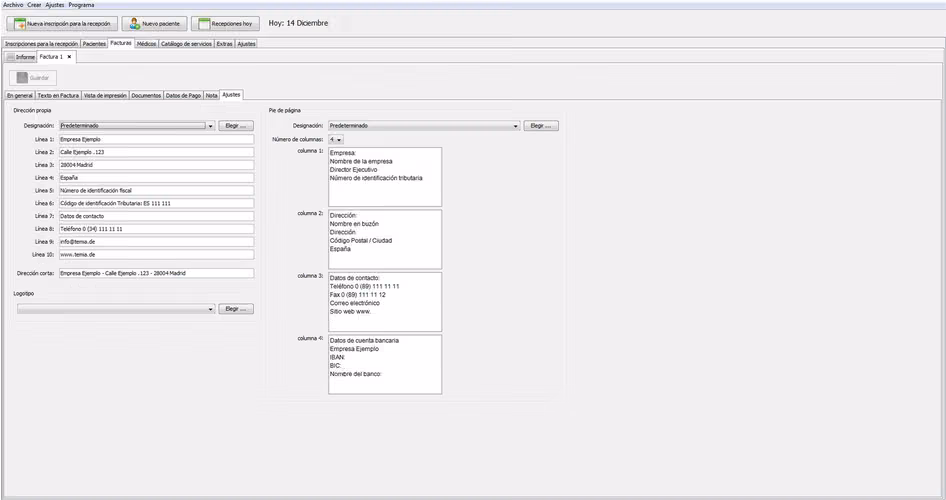Close the Factura 1 tab
The image size is (946, 500).
69,57
